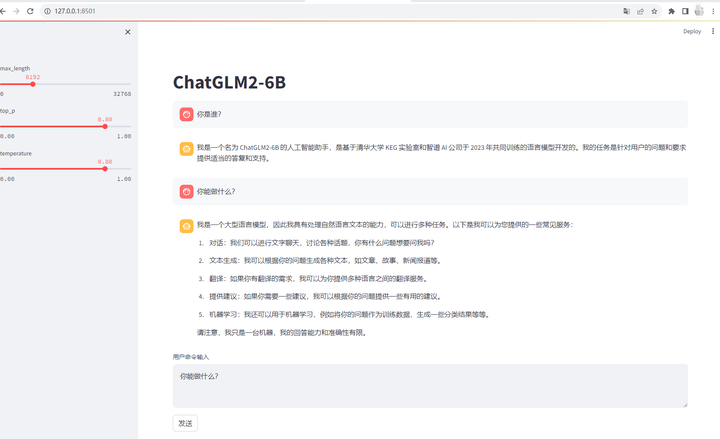Open the browser three-dot menu
This screenshot has width=720, height=439.
click(713, 11)
